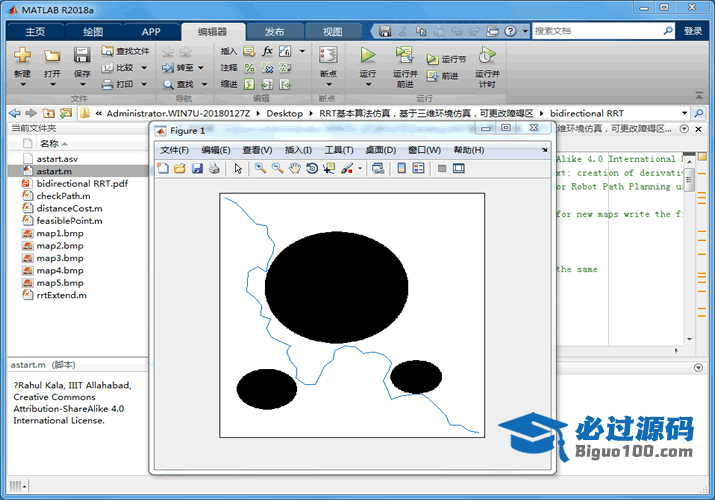Switch to the 绘图 (Plots) tab

point(92,31)
